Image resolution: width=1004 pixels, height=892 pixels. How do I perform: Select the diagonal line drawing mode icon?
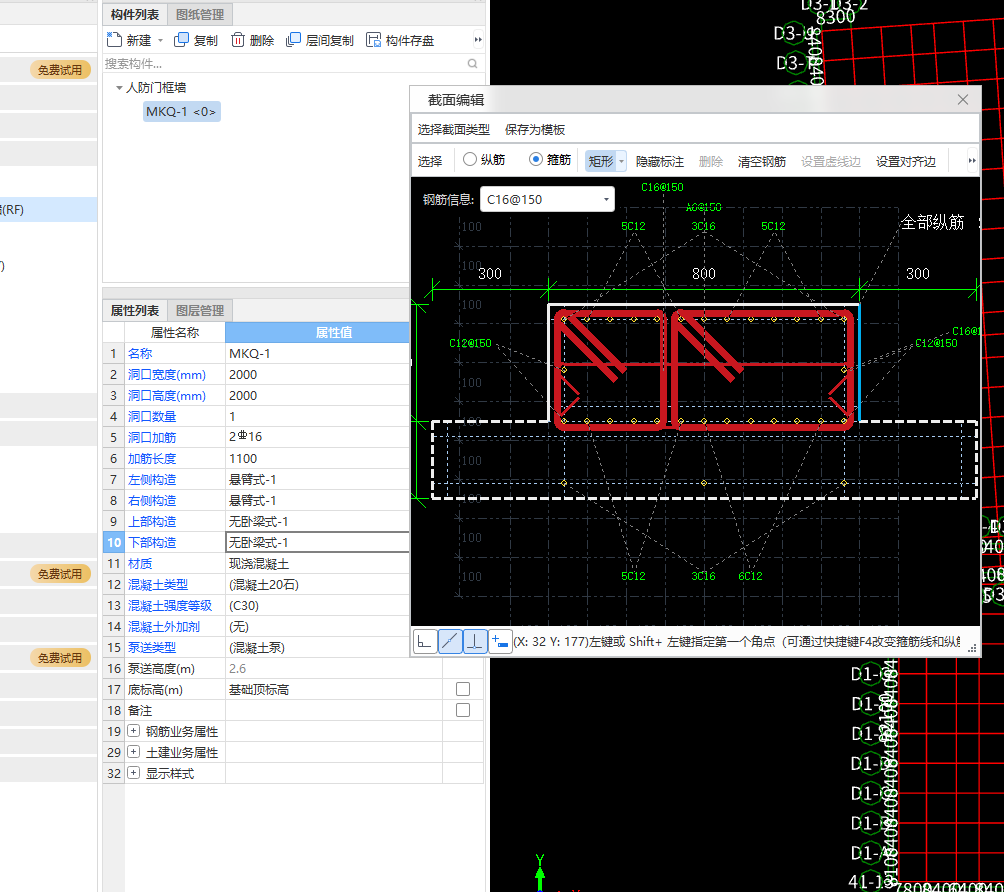[x=450, y=641]
